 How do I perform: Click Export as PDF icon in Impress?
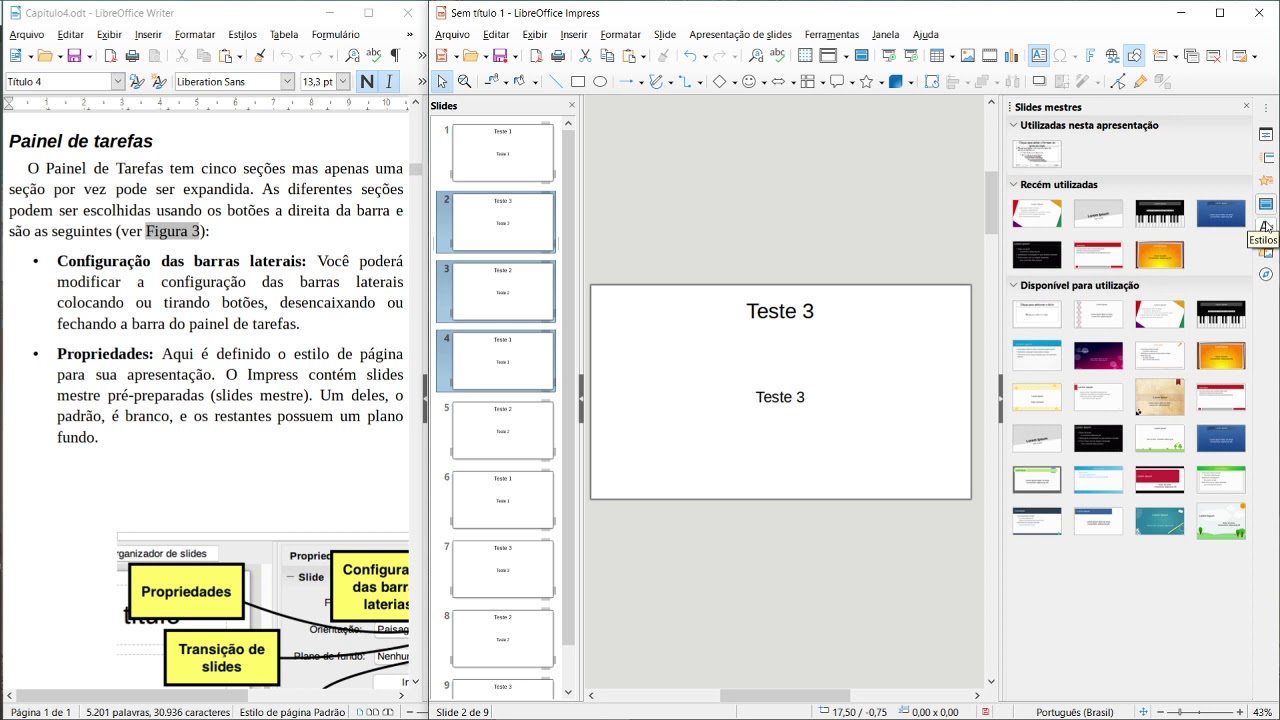coord(536,56)
